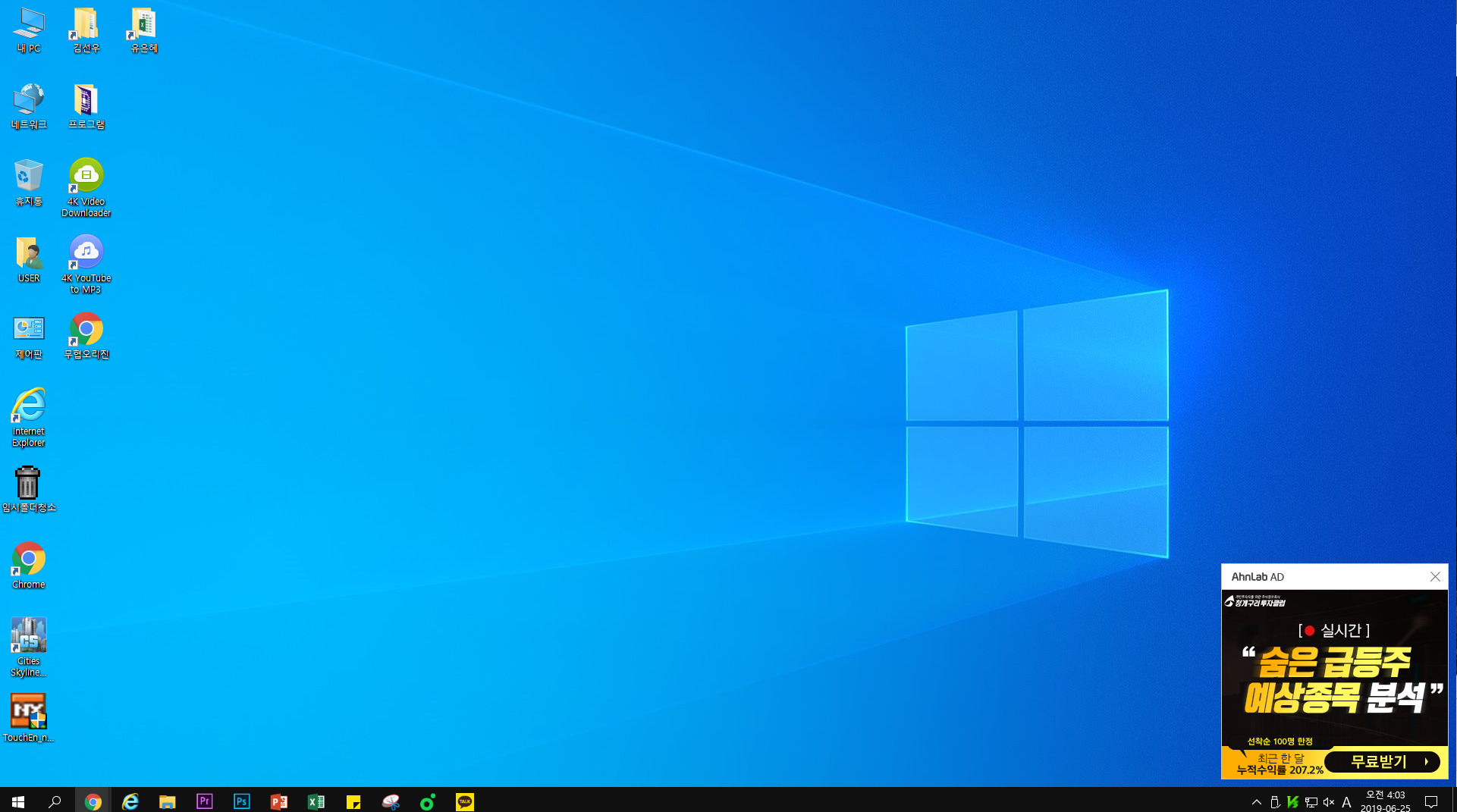The width and height of the screenshot is (1457, 812).
Task: Open Internet Explorer from the taskbar
Action: coord(130,801)
